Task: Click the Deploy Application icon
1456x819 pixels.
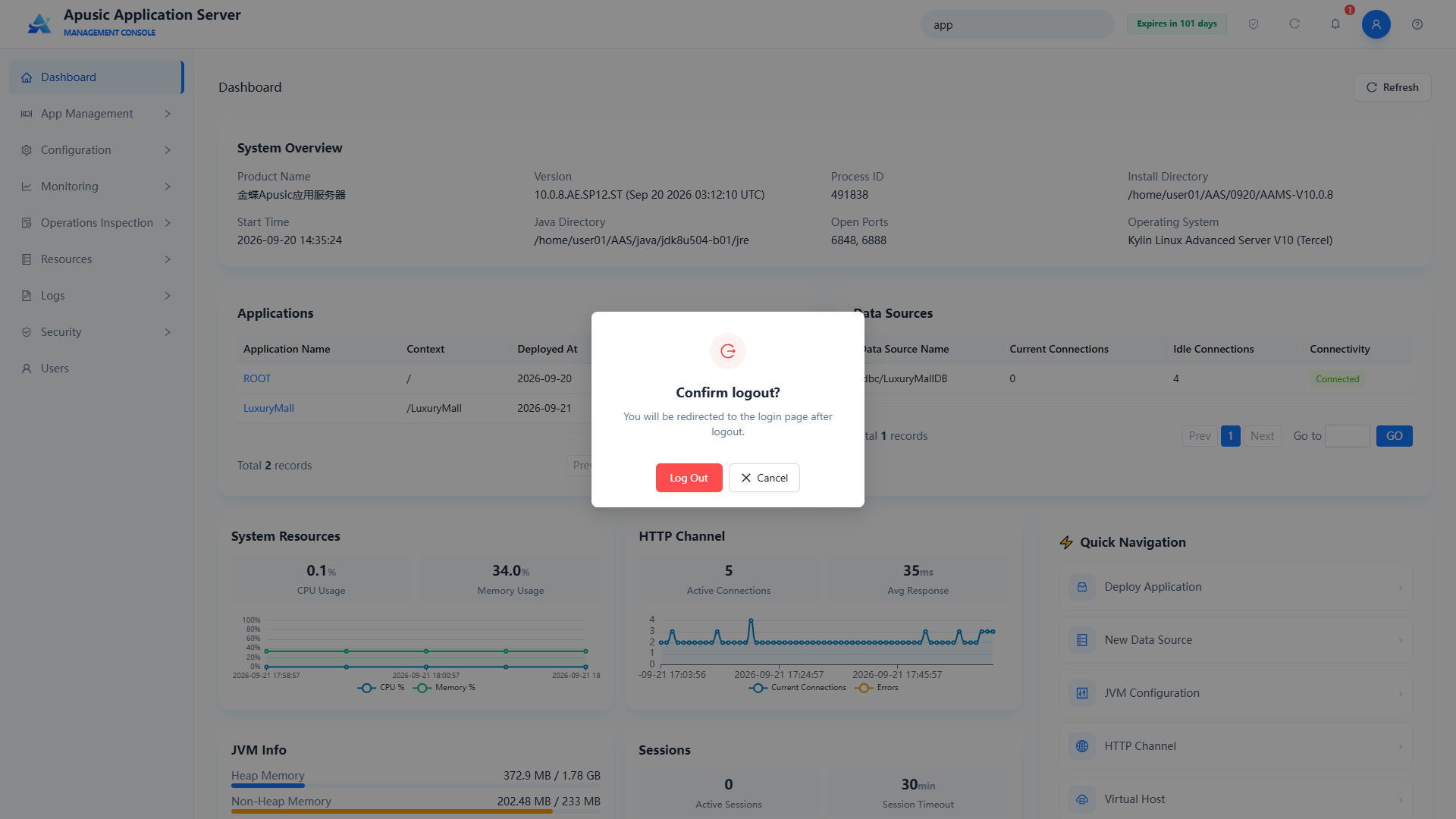Action: pos(1082,587)
